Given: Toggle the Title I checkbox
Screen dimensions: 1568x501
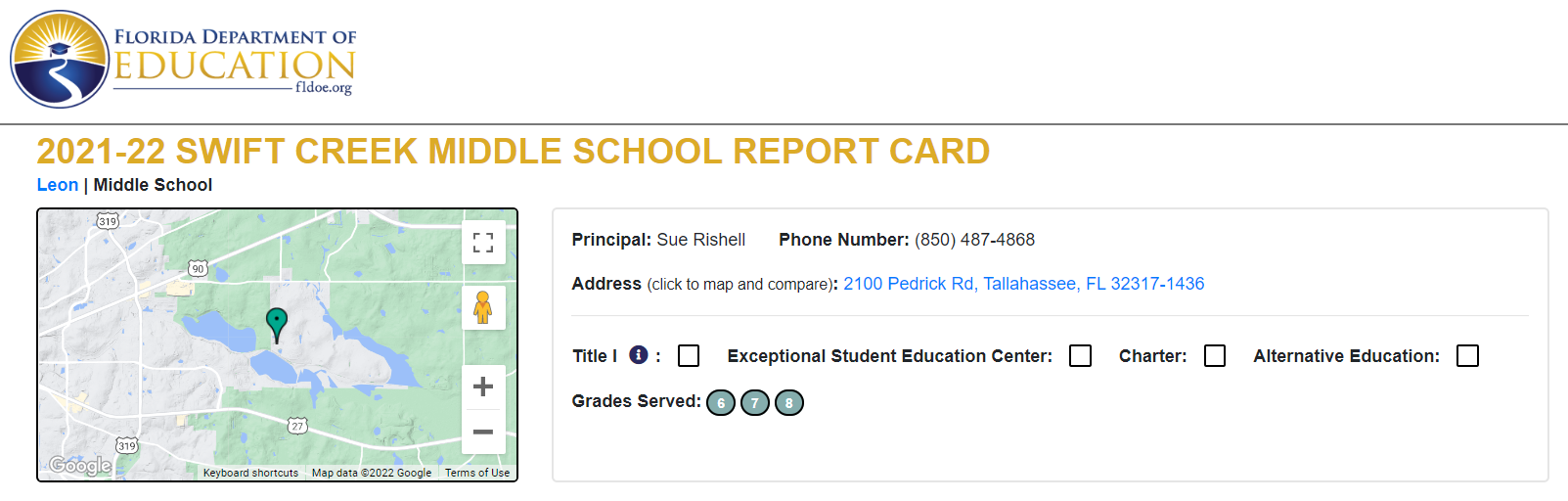Looking at the screenshot, I should (689, 356).
